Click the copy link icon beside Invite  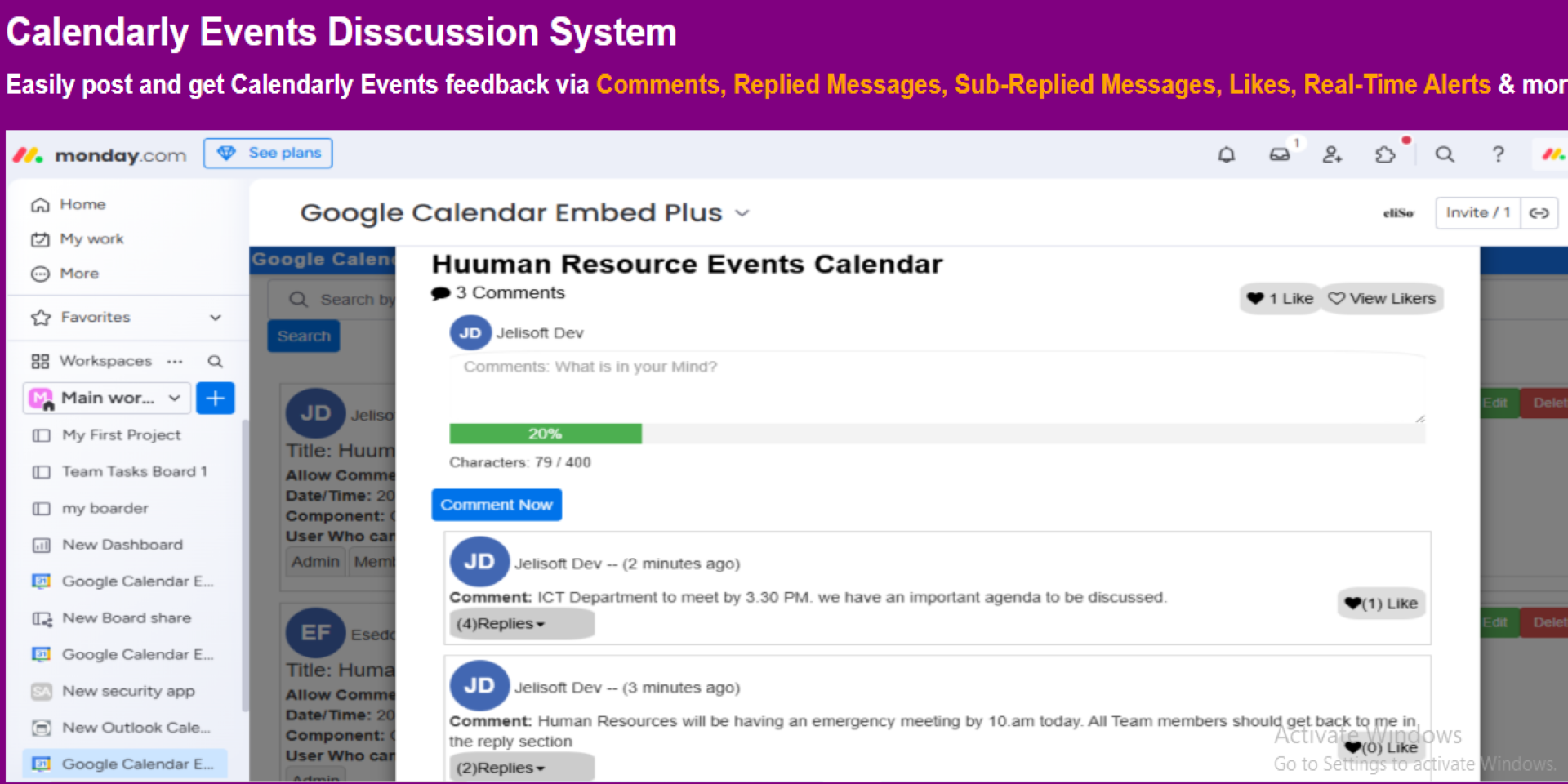(1539, 213)
